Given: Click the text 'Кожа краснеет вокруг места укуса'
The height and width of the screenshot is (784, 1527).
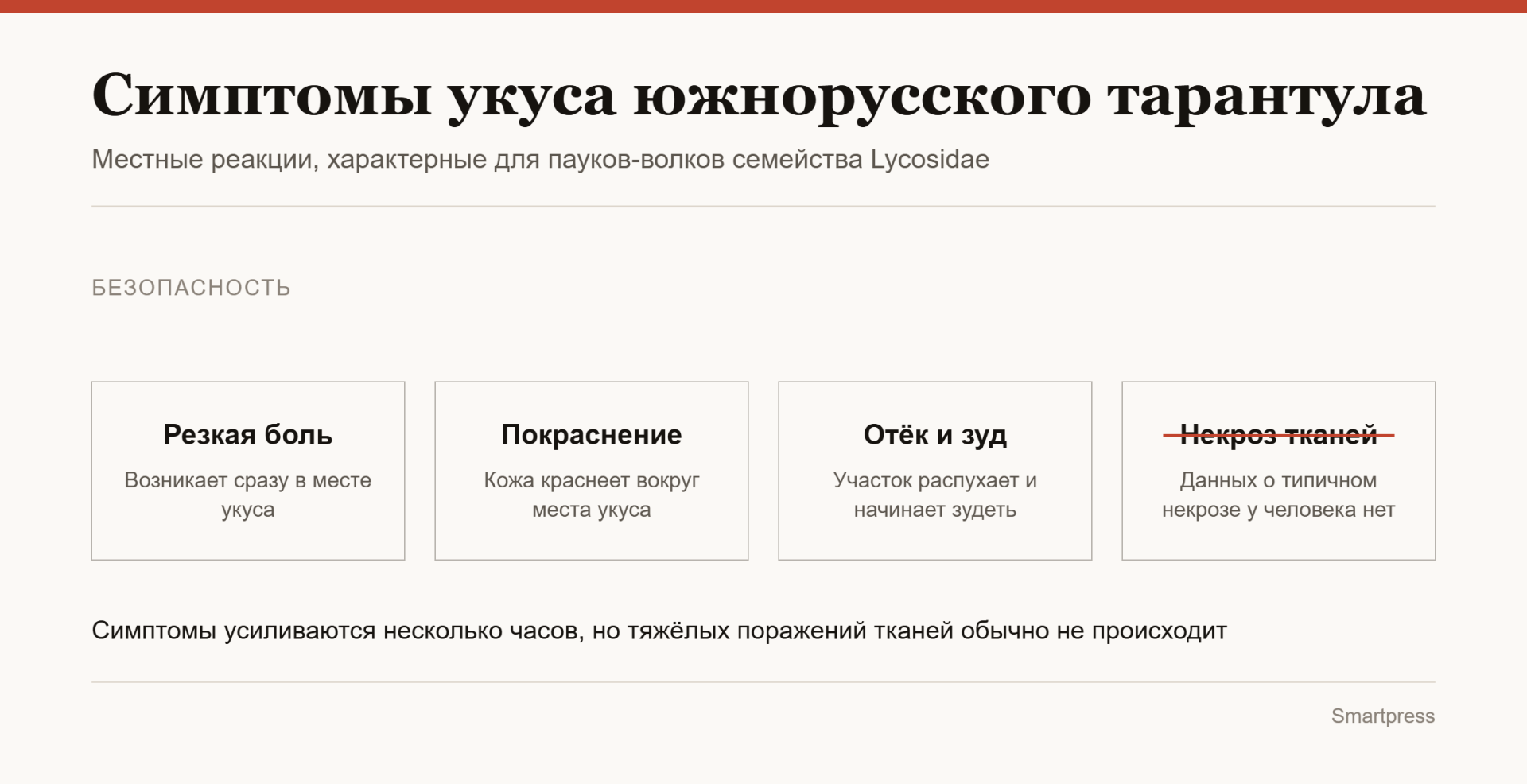Looking at the screenshot, I should pos(592,495).
